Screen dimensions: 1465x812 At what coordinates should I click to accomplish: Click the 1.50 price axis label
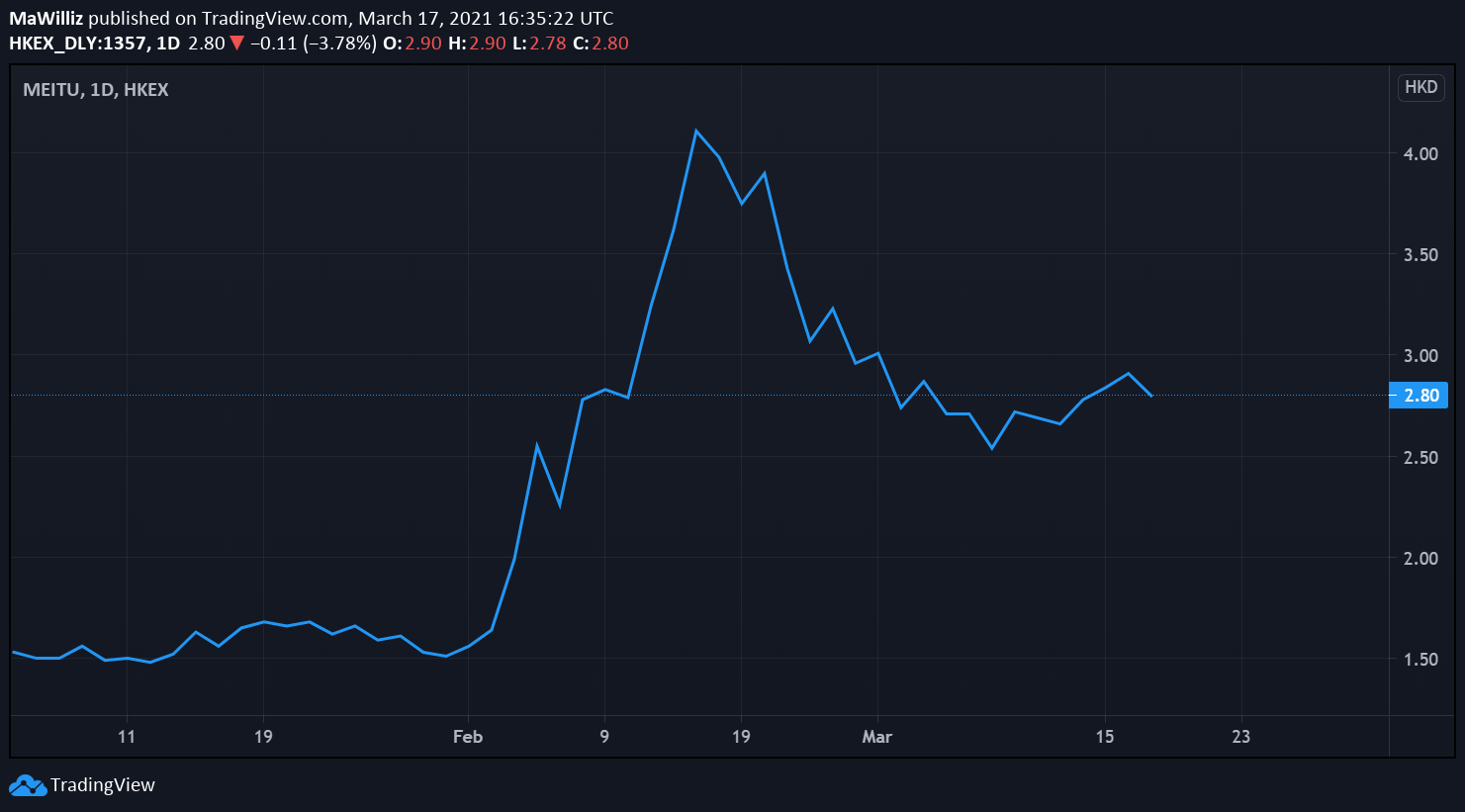pyautogui.click(x=1420, y=660)
